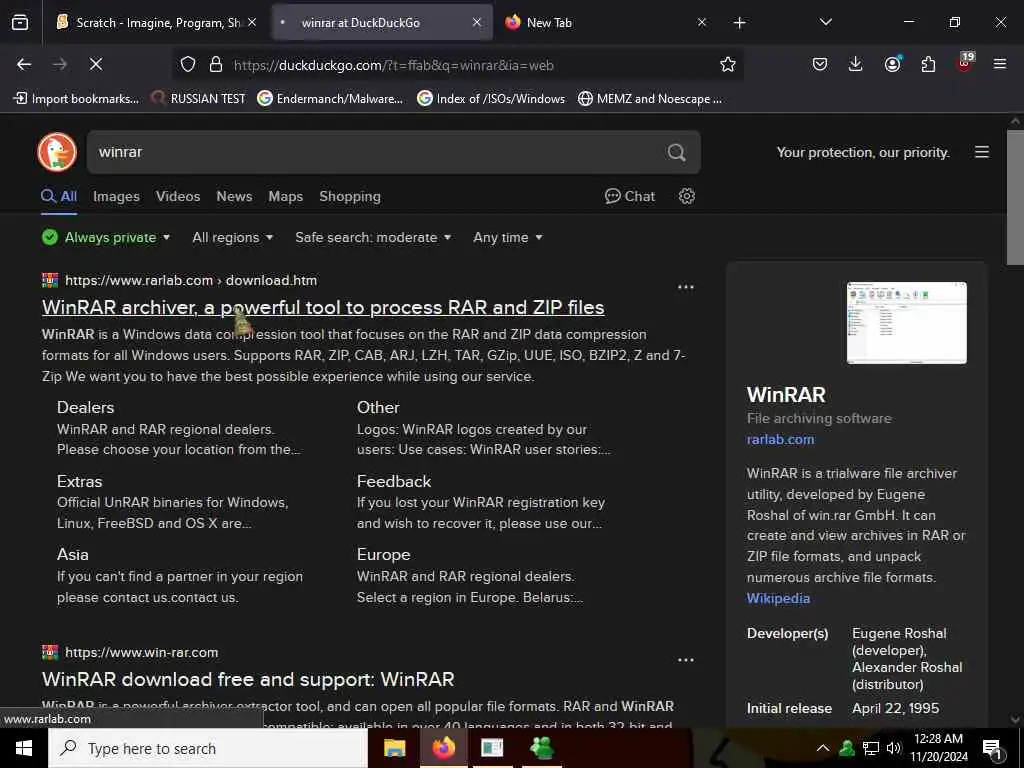
Task: Go back with the back arrow
Action: (24, 65)
